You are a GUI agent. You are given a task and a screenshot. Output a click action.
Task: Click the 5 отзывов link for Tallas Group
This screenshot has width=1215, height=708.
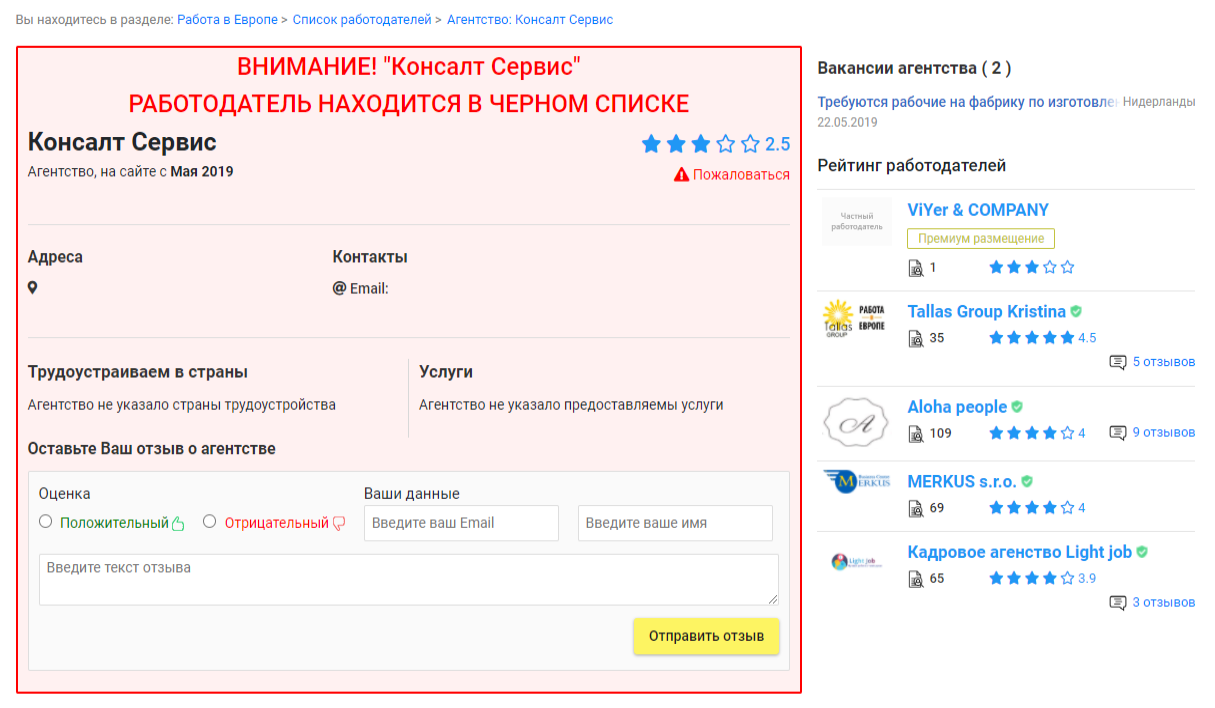[x=1163, y=362]
